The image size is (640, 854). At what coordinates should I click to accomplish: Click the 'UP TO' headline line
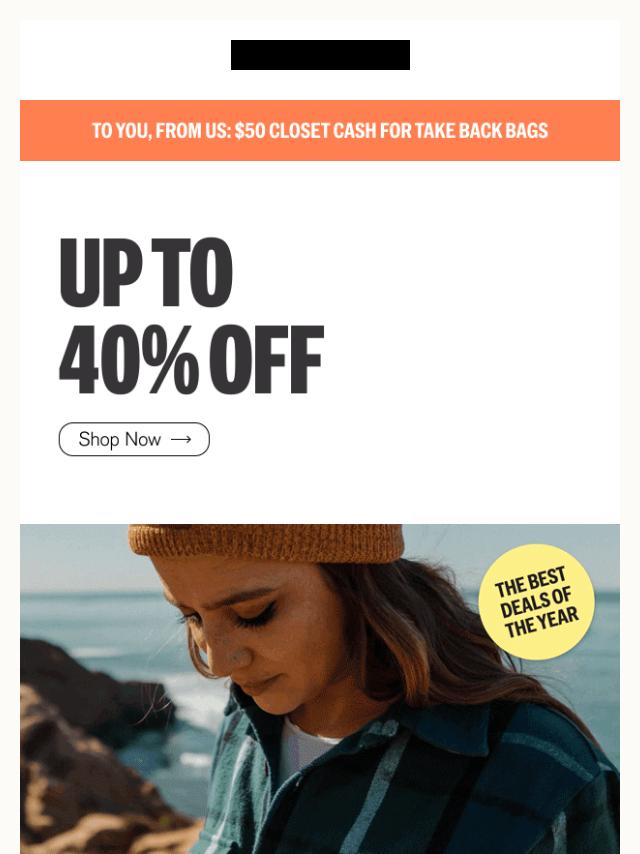(145, 272)
